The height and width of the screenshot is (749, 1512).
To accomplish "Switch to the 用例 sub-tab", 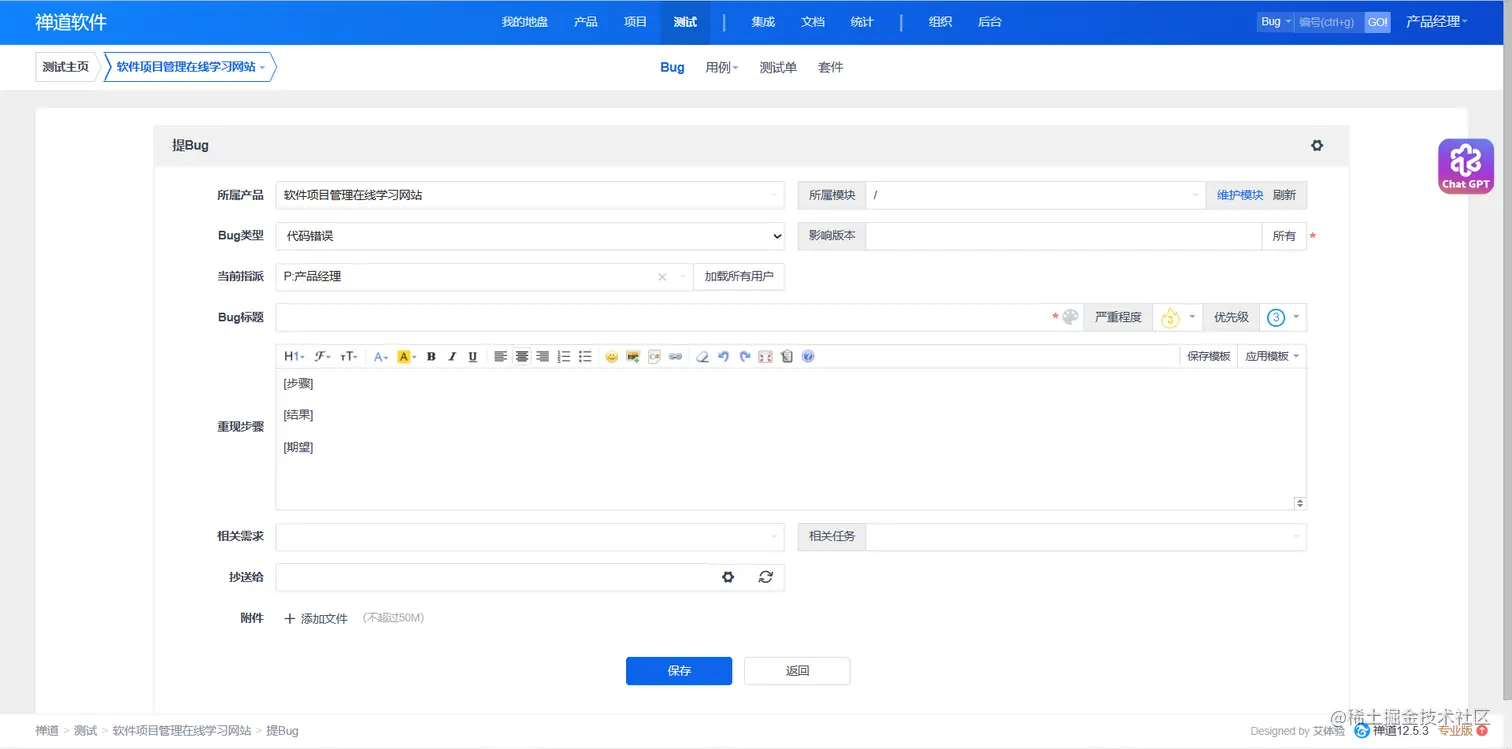I will (x=721, y=67).
